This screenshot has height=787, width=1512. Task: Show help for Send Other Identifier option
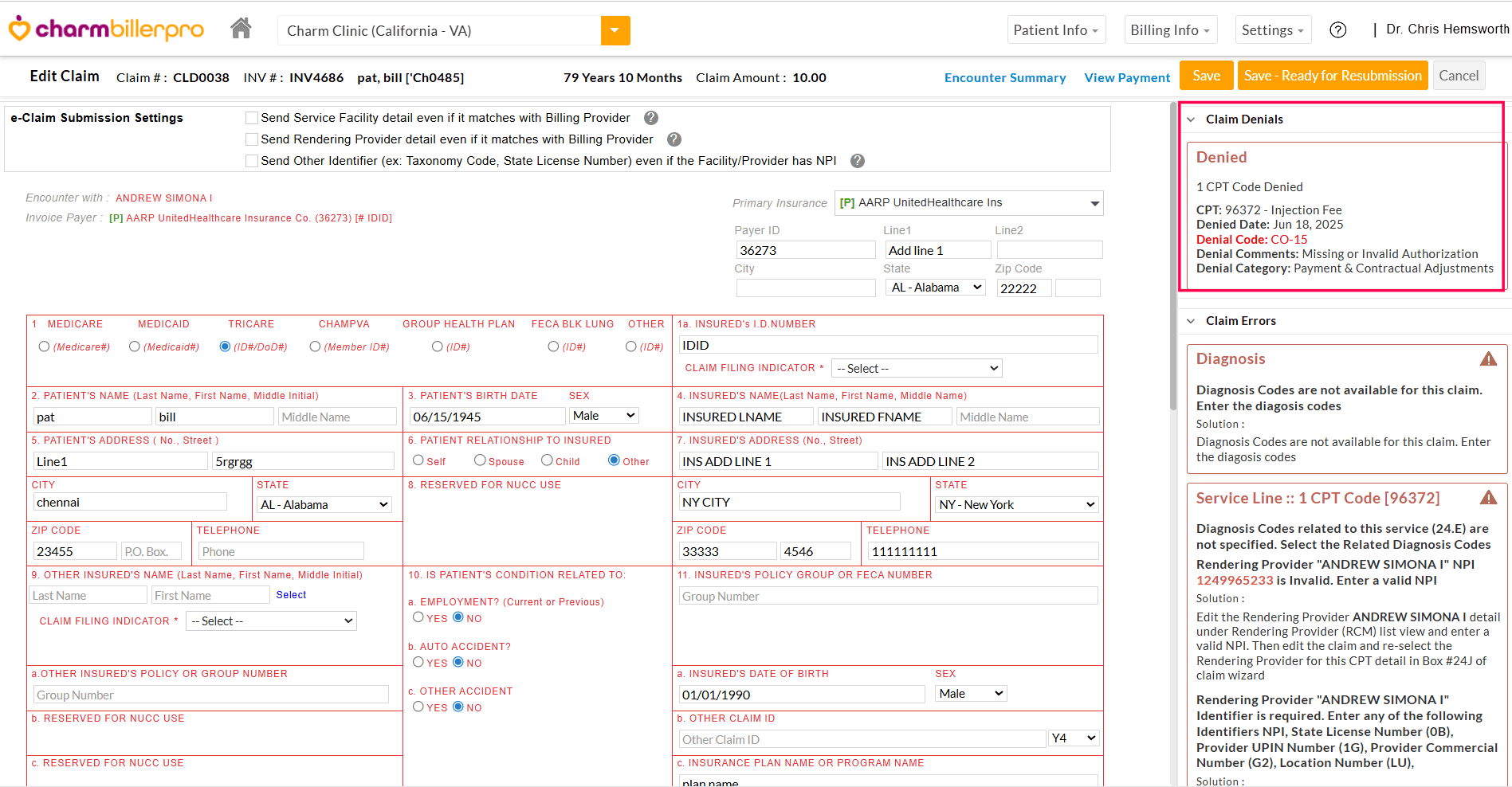858,161
